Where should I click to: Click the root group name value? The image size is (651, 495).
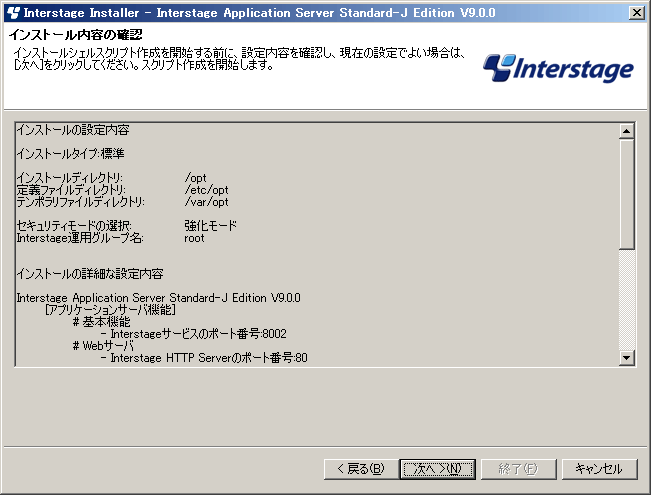[194, 238]
